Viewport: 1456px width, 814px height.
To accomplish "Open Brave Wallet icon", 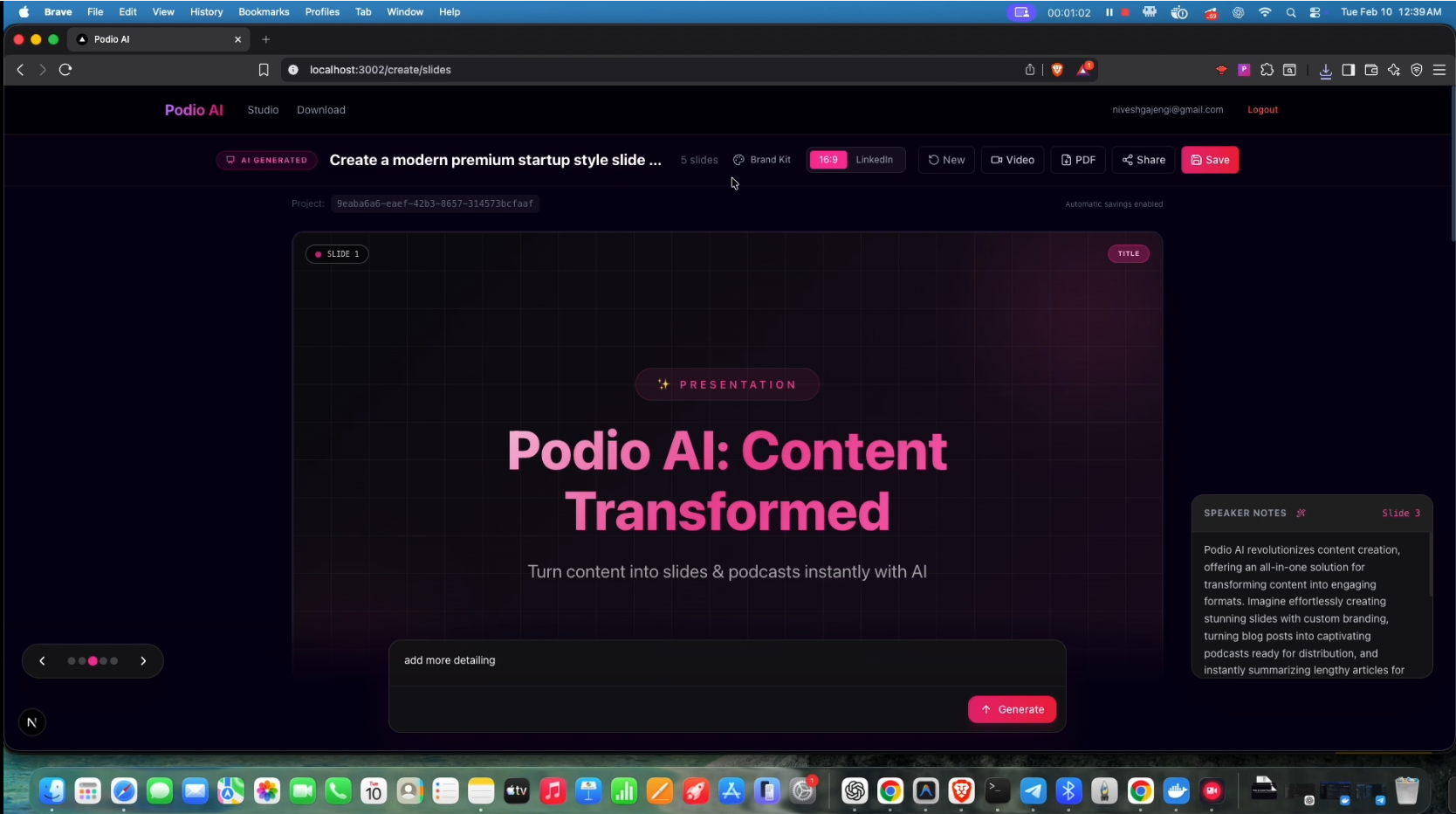I will (x=1370, y=70).
